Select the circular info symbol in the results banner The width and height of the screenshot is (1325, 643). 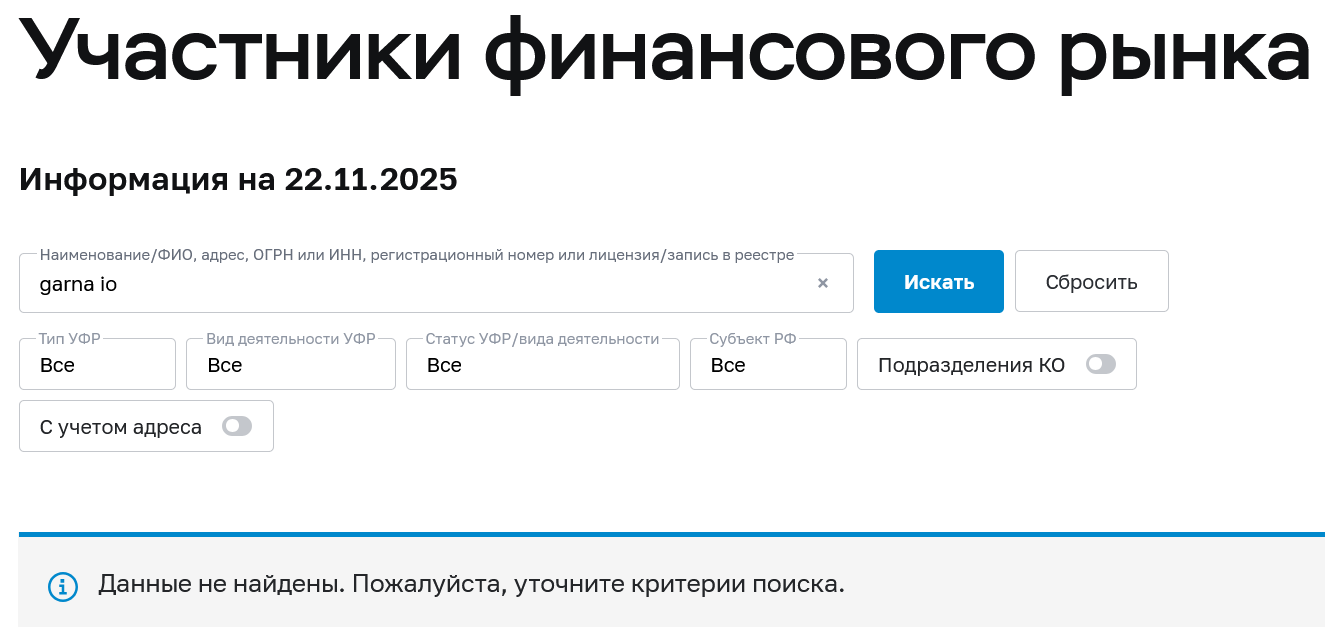click(63, 586)
